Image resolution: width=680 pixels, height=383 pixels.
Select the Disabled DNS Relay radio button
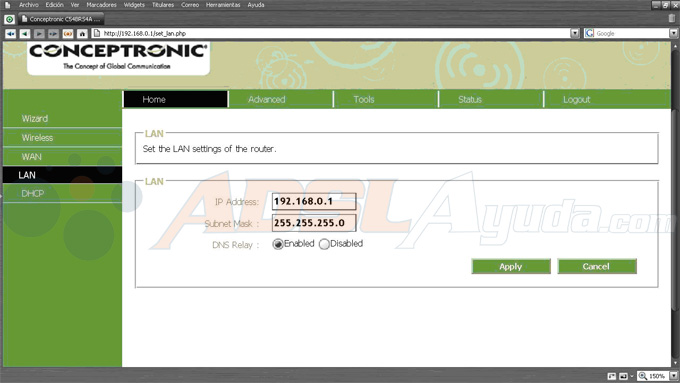tap(324, 244)
